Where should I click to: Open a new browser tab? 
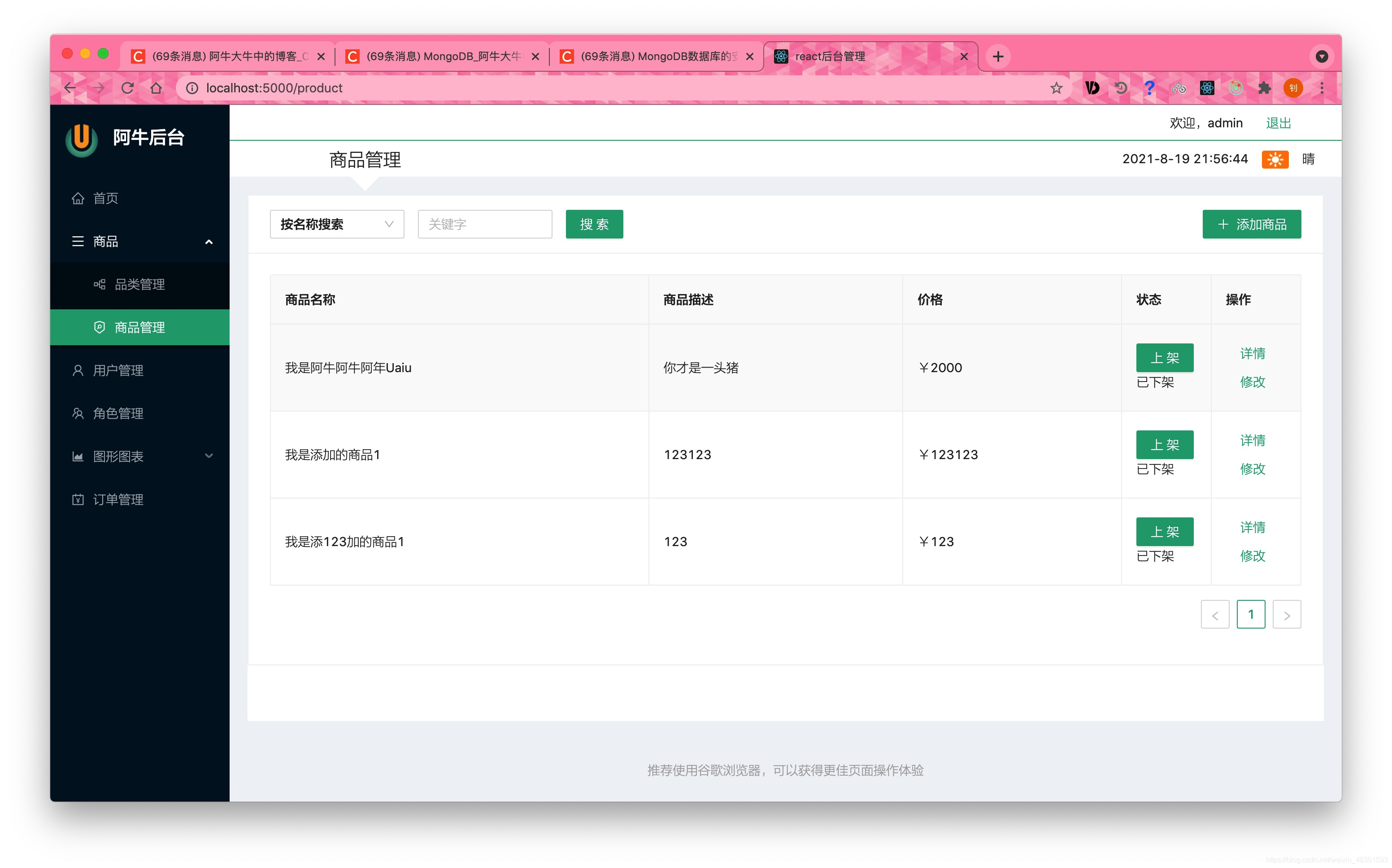[998, 56]
